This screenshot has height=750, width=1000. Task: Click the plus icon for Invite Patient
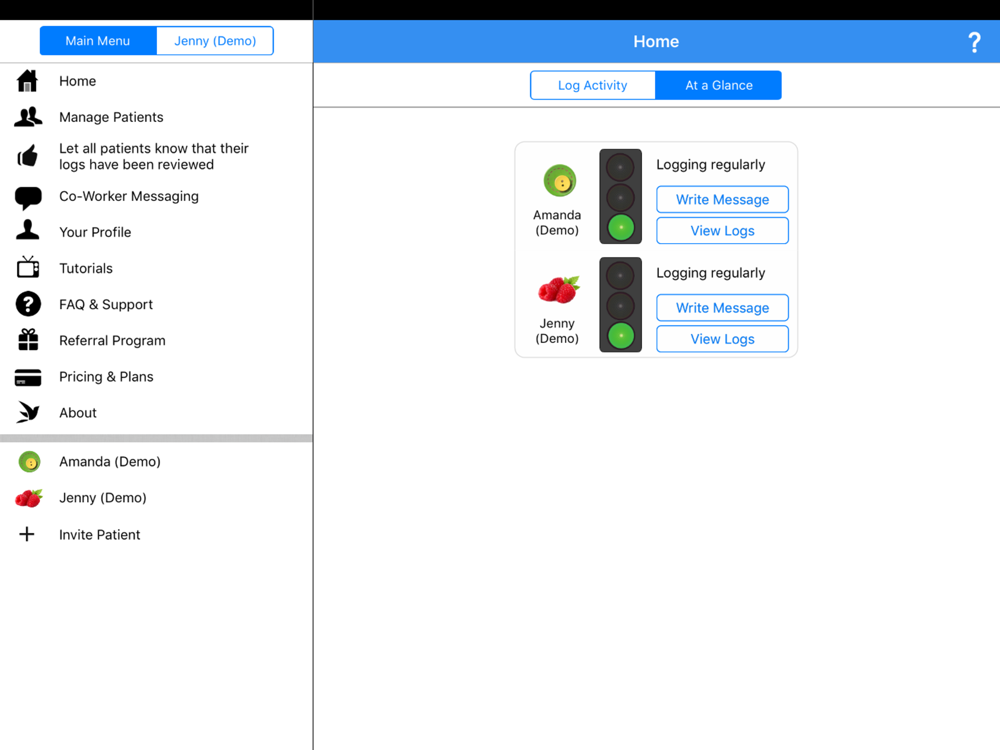[x=27, y=534]
